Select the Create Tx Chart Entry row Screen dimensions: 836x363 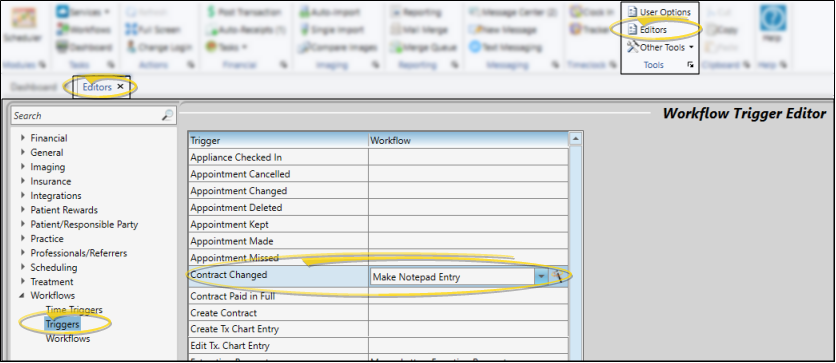[x=379, y=329]
